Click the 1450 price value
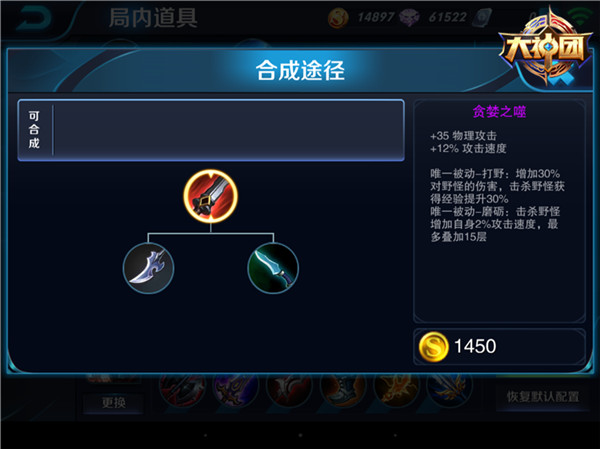The width and height of the screenshot is (600, 449). [x=475, y=346]
